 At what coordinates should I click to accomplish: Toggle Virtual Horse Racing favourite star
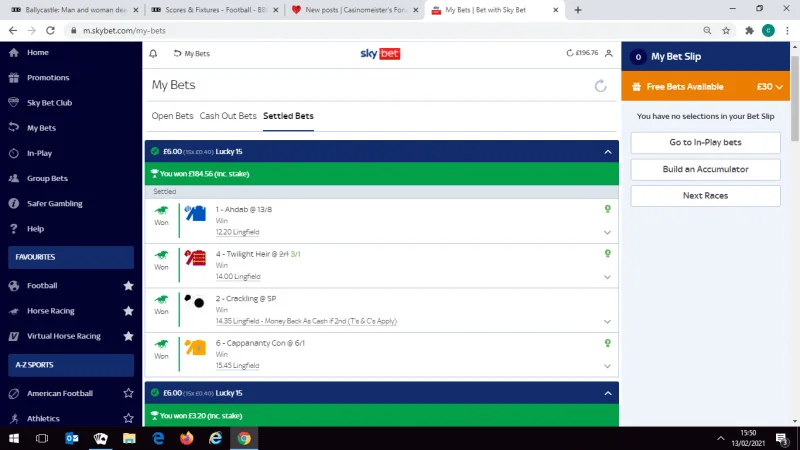click(x=129, y=336)
